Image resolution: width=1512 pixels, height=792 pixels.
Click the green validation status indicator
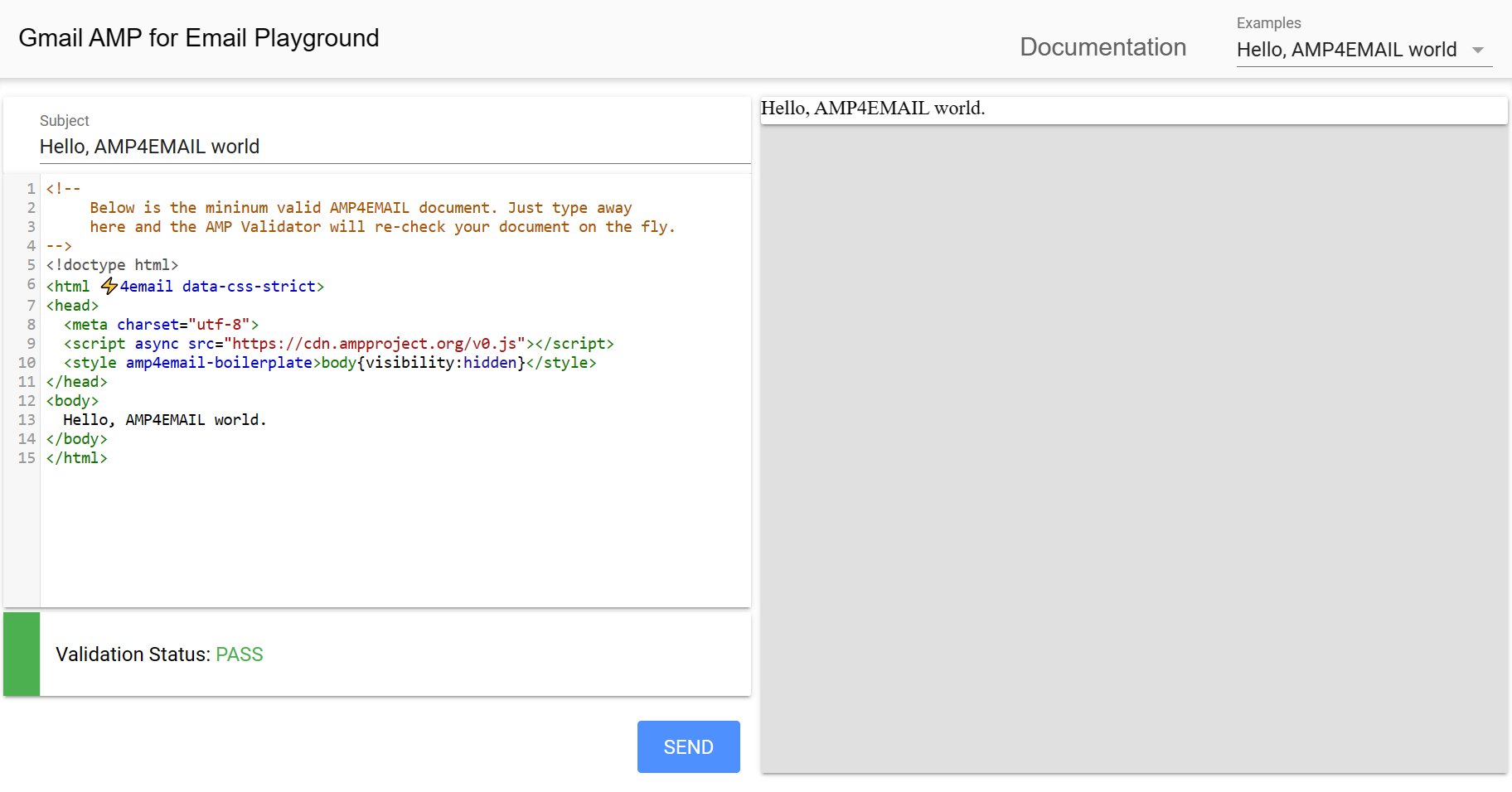(22, 654)
